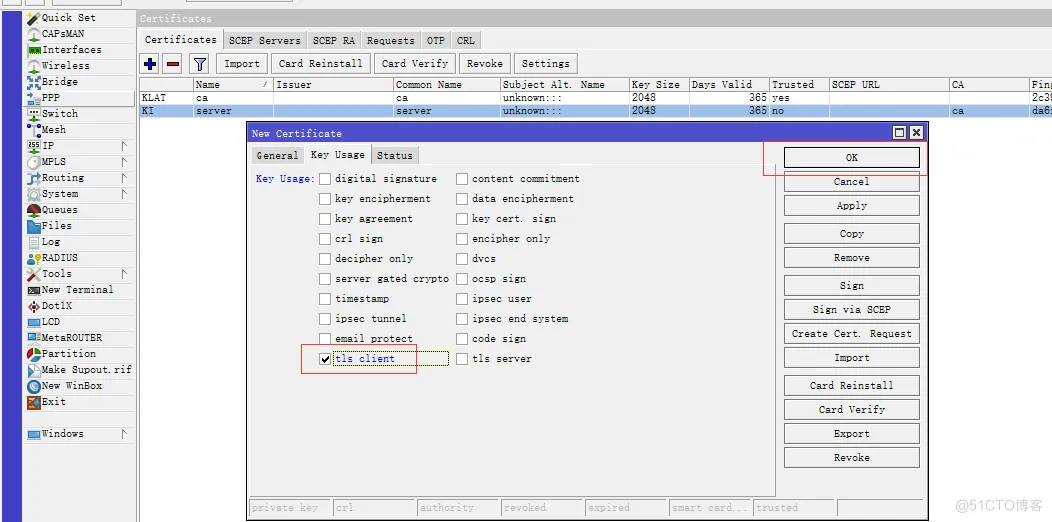Switch to the General tab
Image resolution: width=1052 pixels, height=522 pixels.
click(277, 156)
